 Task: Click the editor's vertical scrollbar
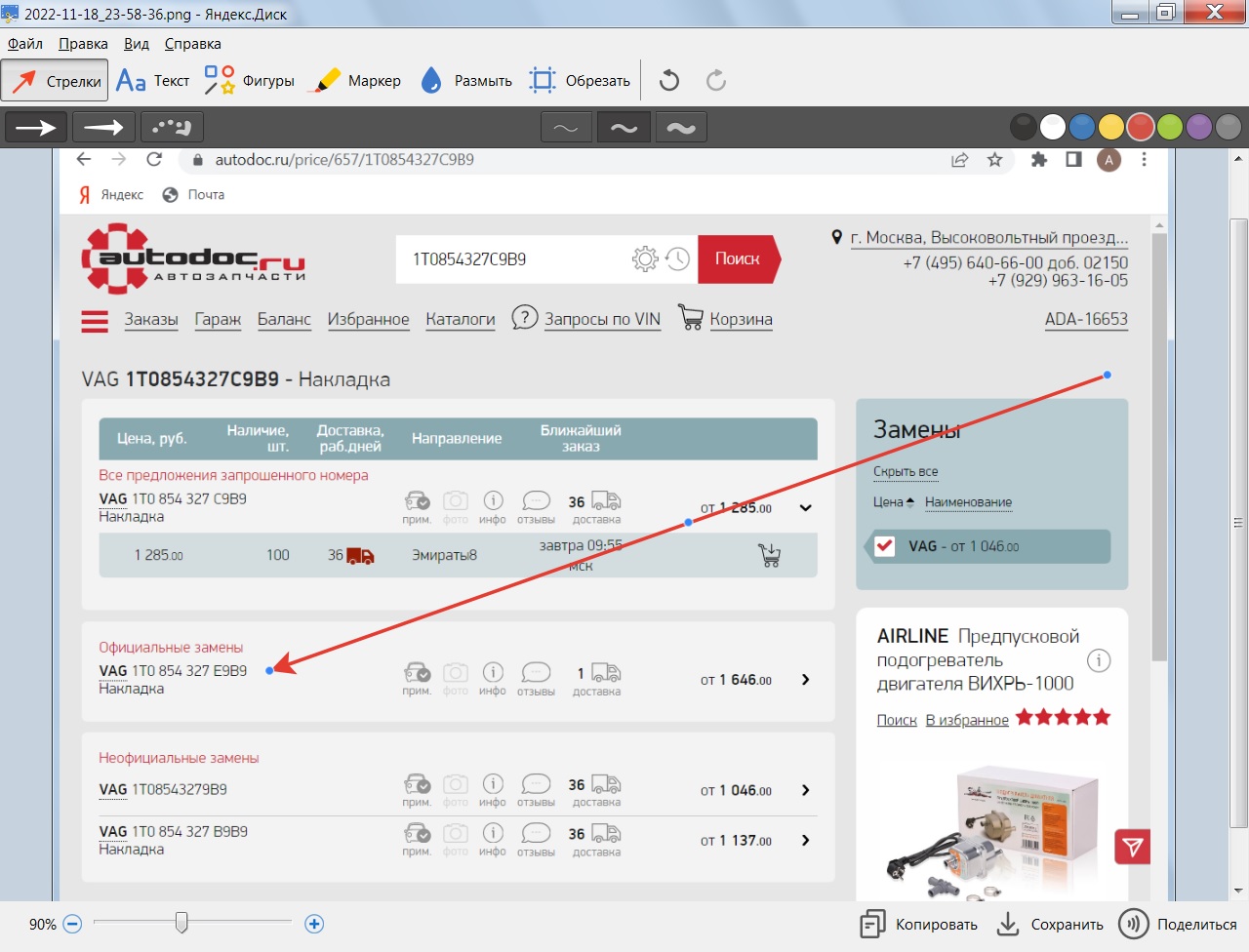[1238, 522]
